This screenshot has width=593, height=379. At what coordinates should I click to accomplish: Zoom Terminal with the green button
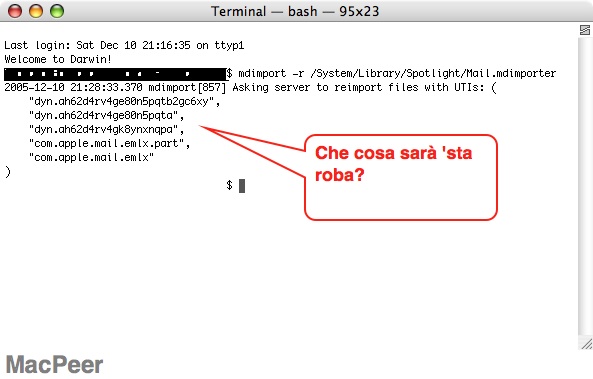57,11
